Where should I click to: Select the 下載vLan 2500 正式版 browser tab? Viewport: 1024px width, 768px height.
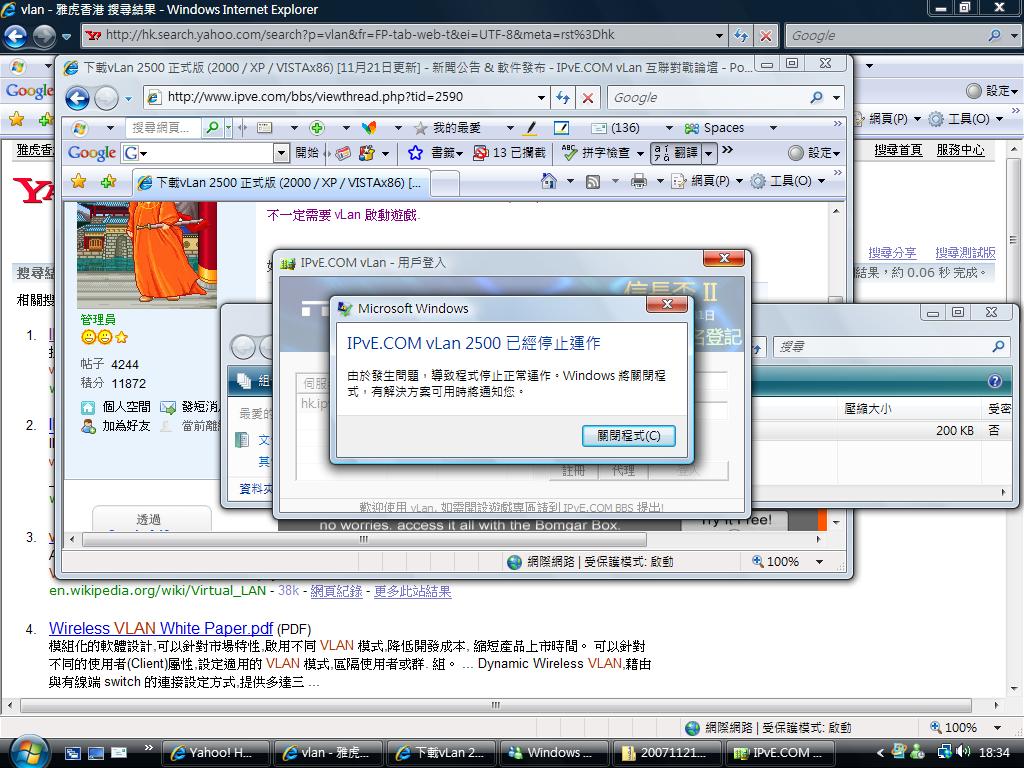click(281, 182)
